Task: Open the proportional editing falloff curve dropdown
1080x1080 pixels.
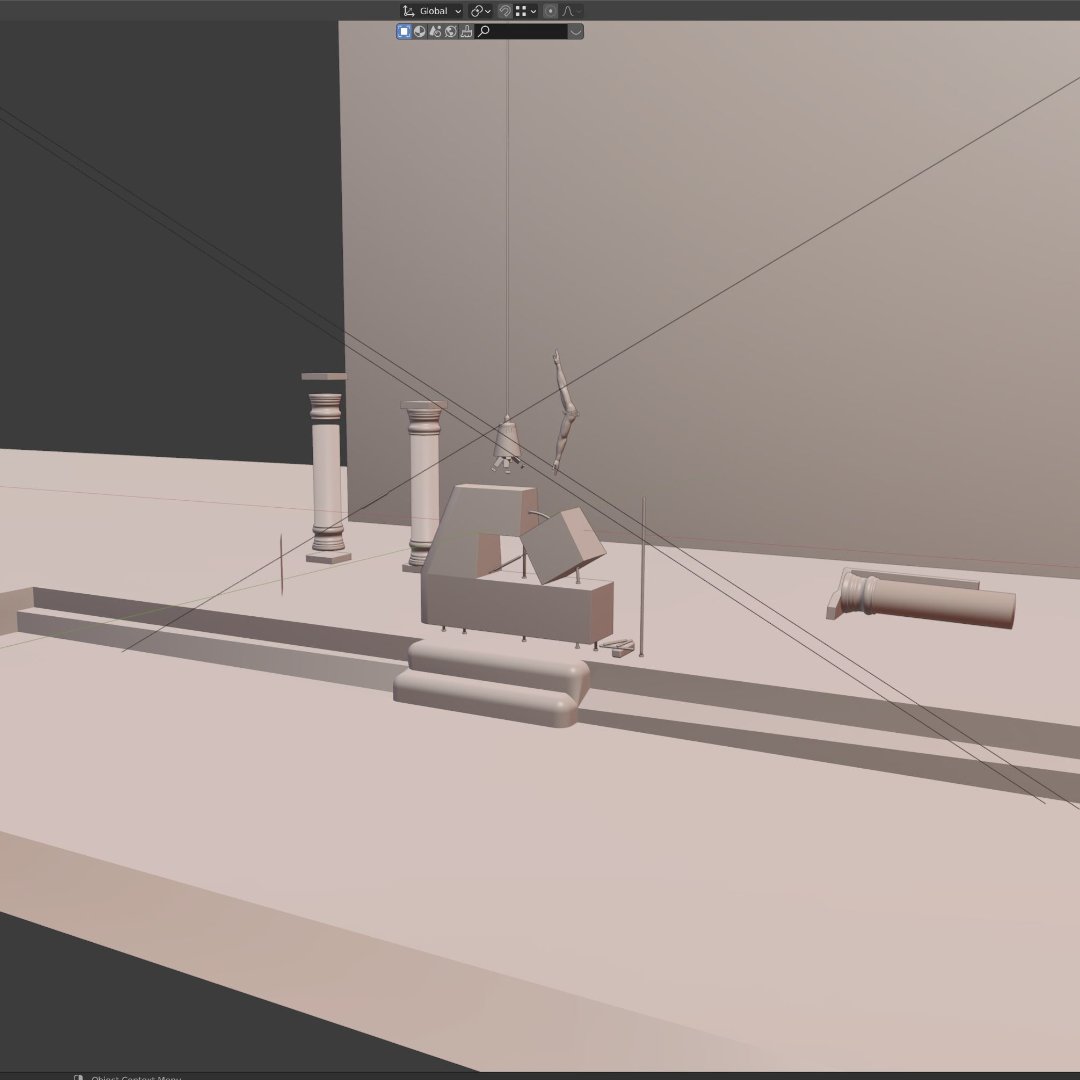Action: pyautogui.click(x=571, y=11)
